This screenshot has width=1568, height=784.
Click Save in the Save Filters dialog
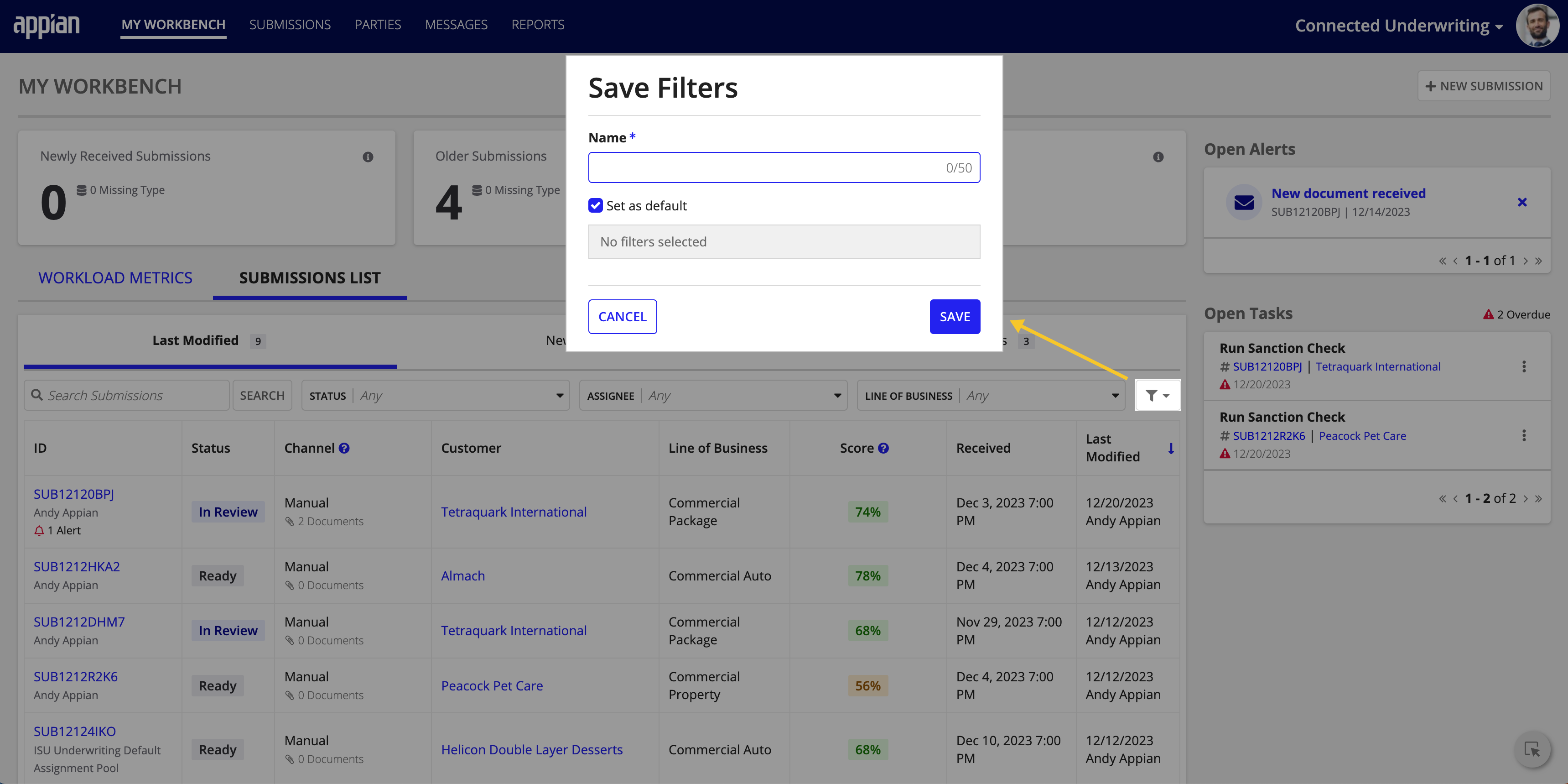pyautogui.click(x=955, y=317)
